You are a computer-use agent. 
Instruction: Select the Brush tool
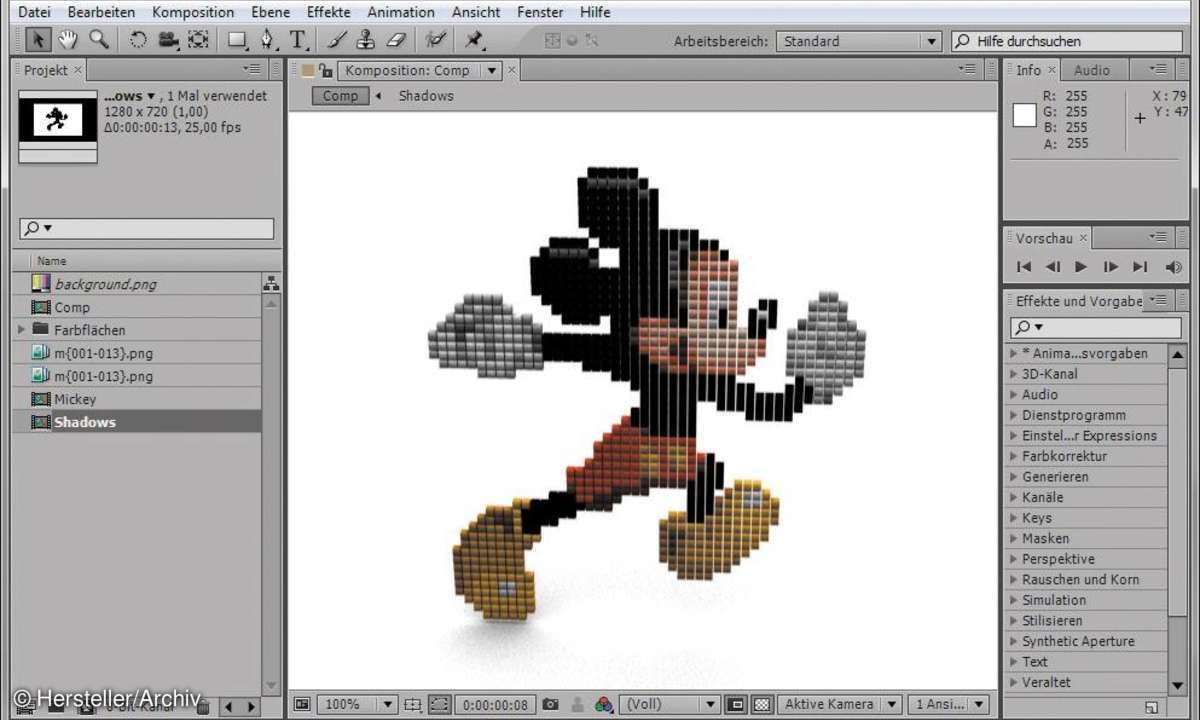click(x=337, y=40)
